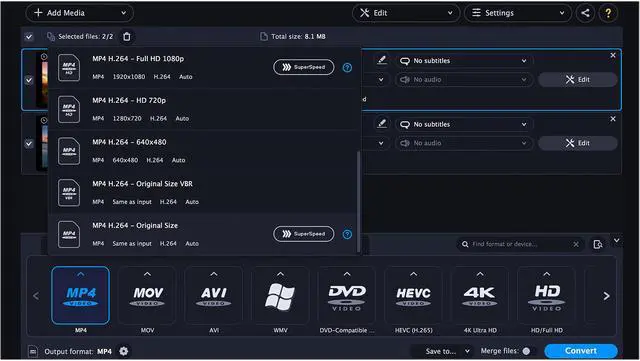Click the clock icon on the first file
This screenshot has width=640, height=361.
44,57
